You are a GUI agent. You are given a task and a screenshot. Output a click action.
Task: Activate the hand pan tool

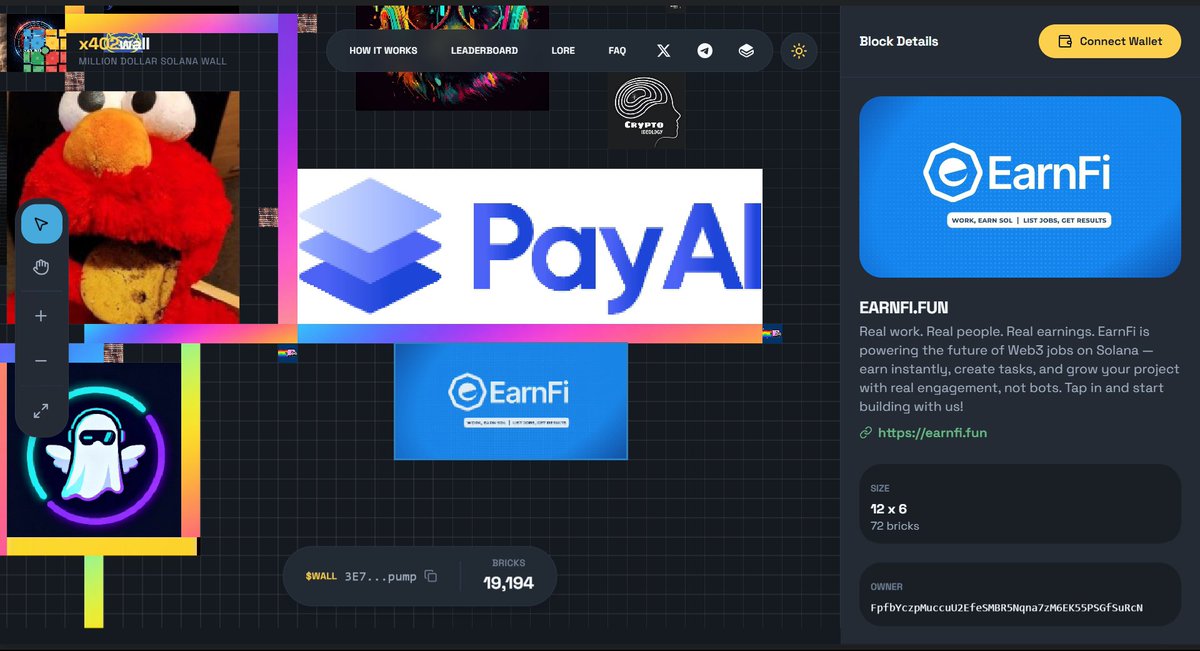click(x=41, y=267)
